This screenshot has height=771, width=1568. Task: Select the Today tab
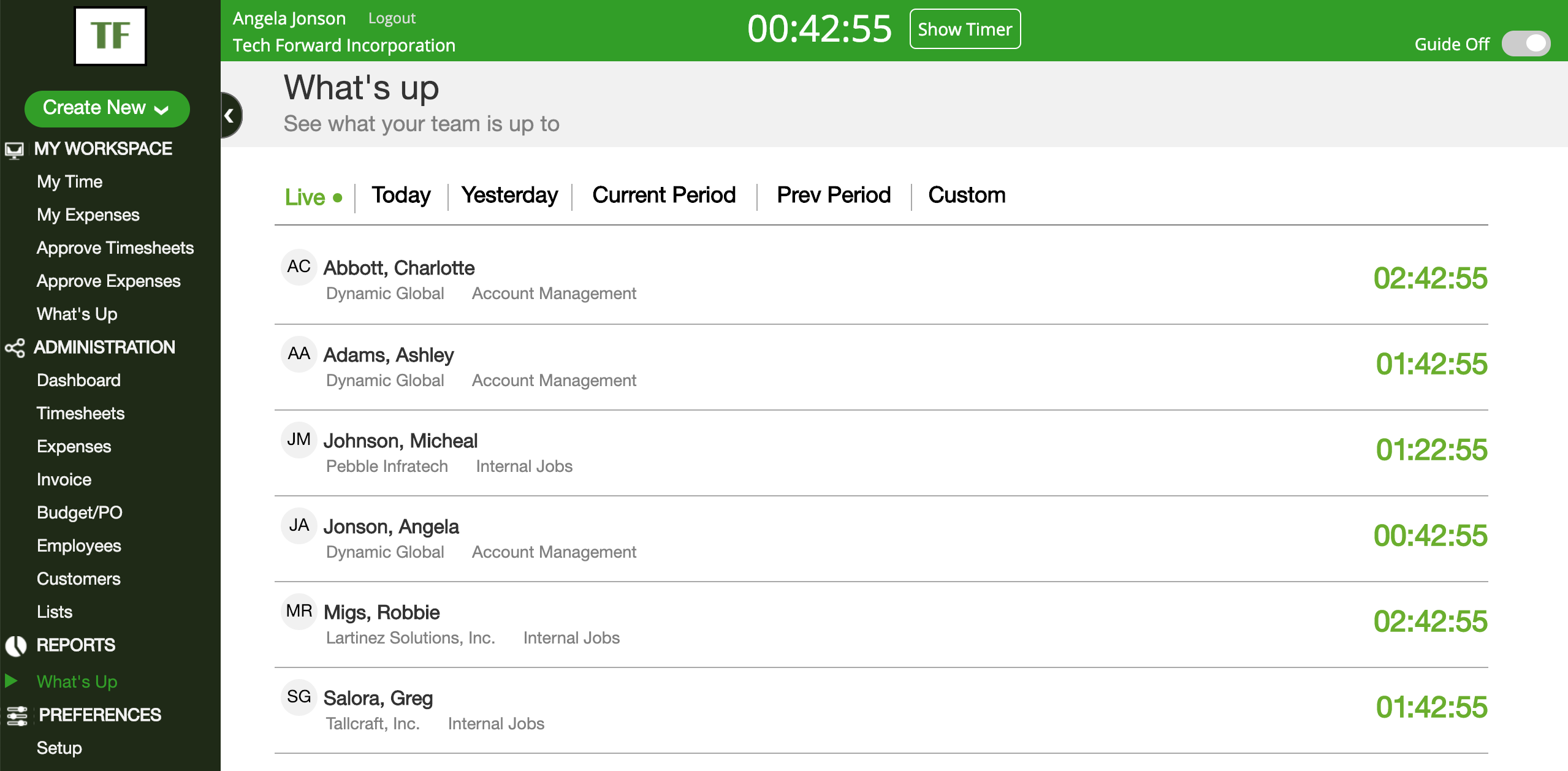tap(401, 195)
